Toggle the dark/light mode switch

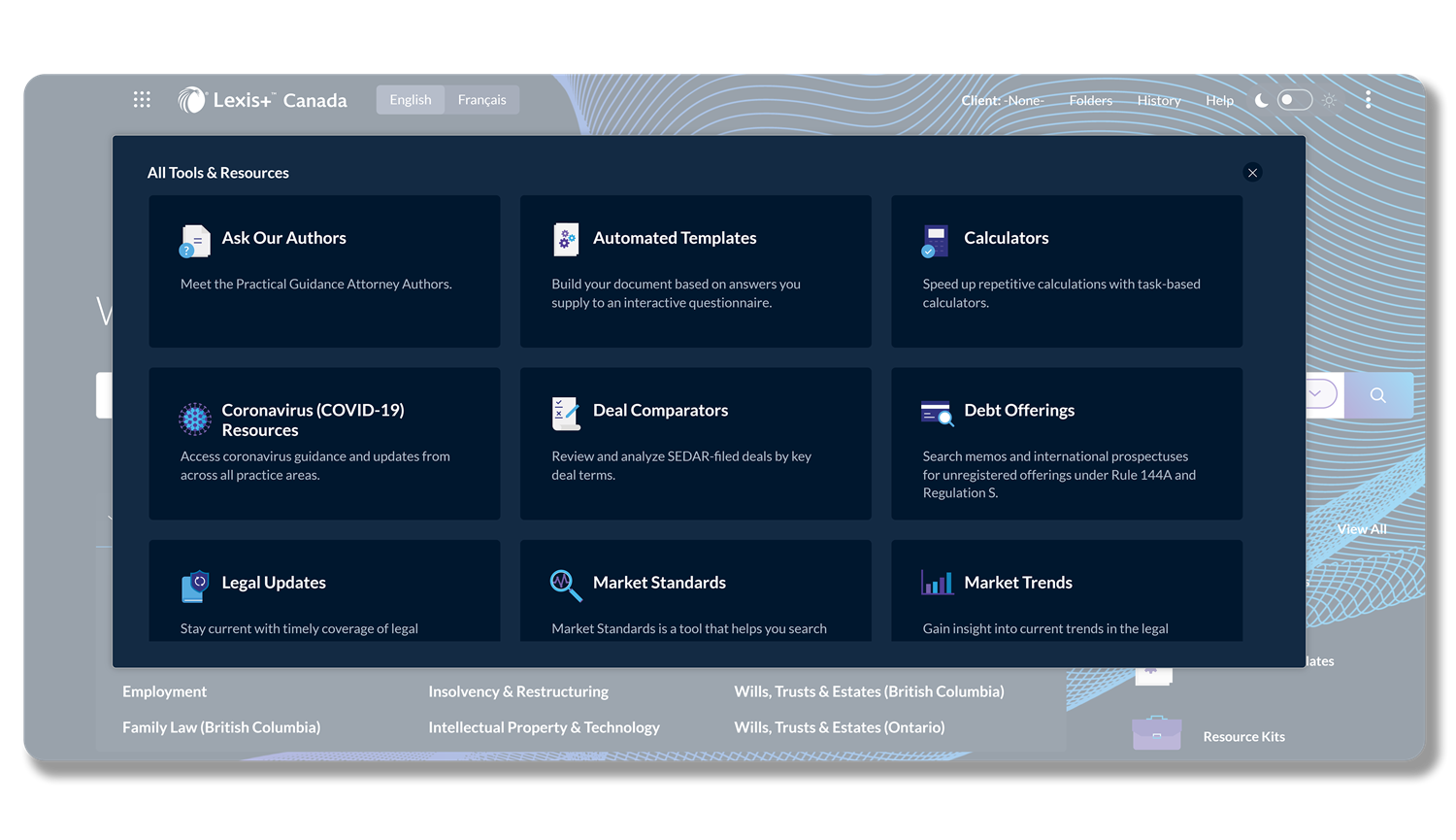click(x=1294, y=100)
